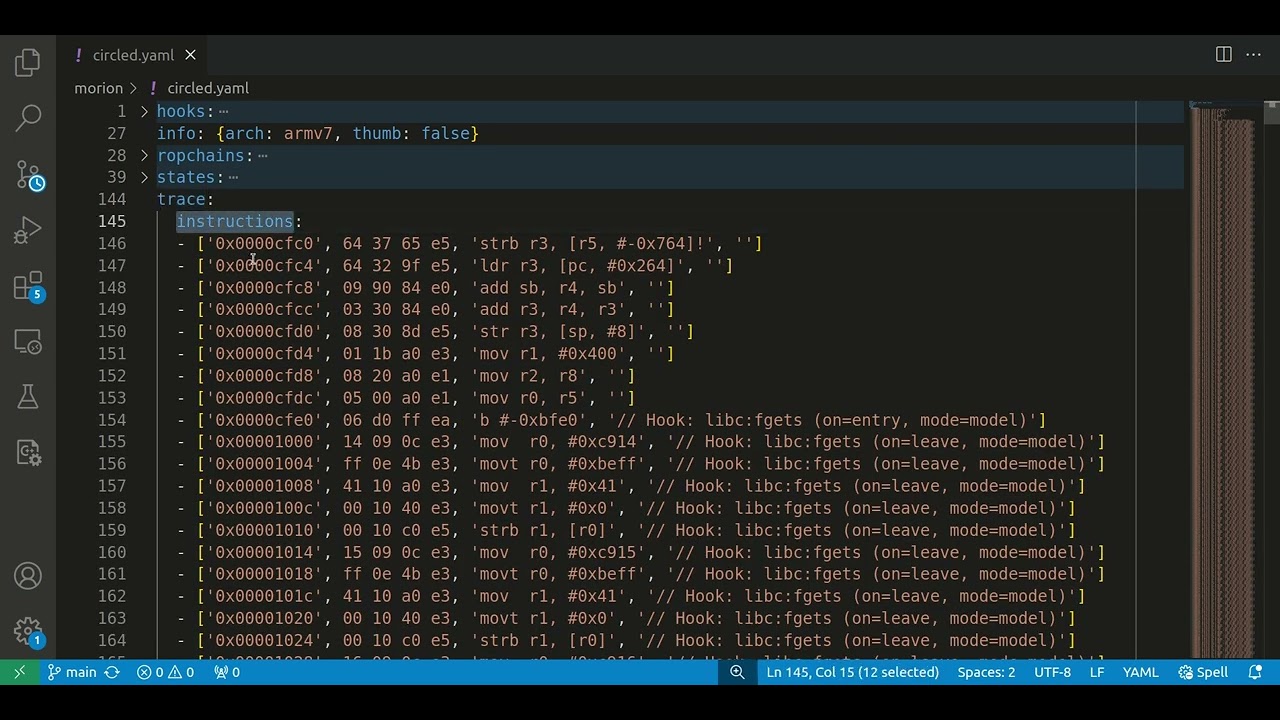
Task: Split the editor to the right
Action: (1223, 55)
